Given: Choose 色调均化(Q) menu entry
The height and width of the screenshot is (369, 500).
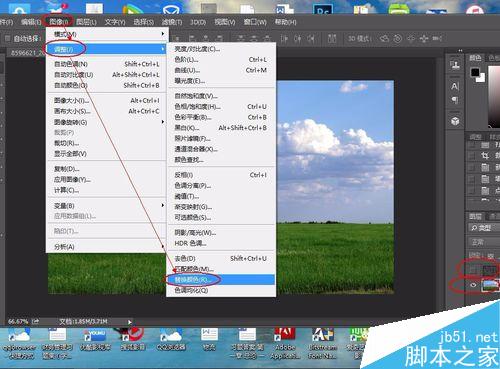Looking at the screenshot, I should 221,290.
